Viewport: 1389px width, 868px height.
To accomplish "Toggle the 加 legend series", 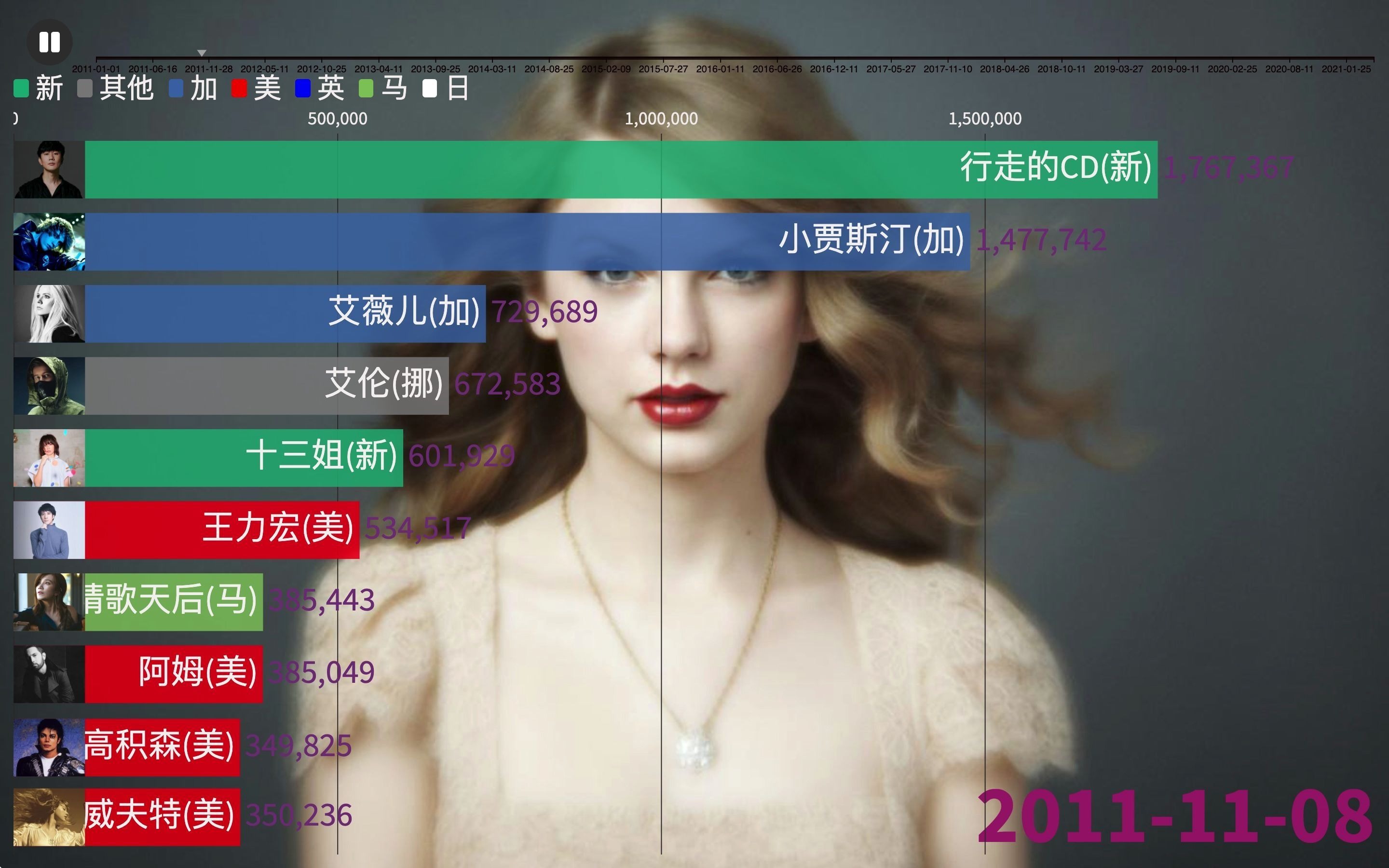I will pyautogui.click(x=193, y=88).
